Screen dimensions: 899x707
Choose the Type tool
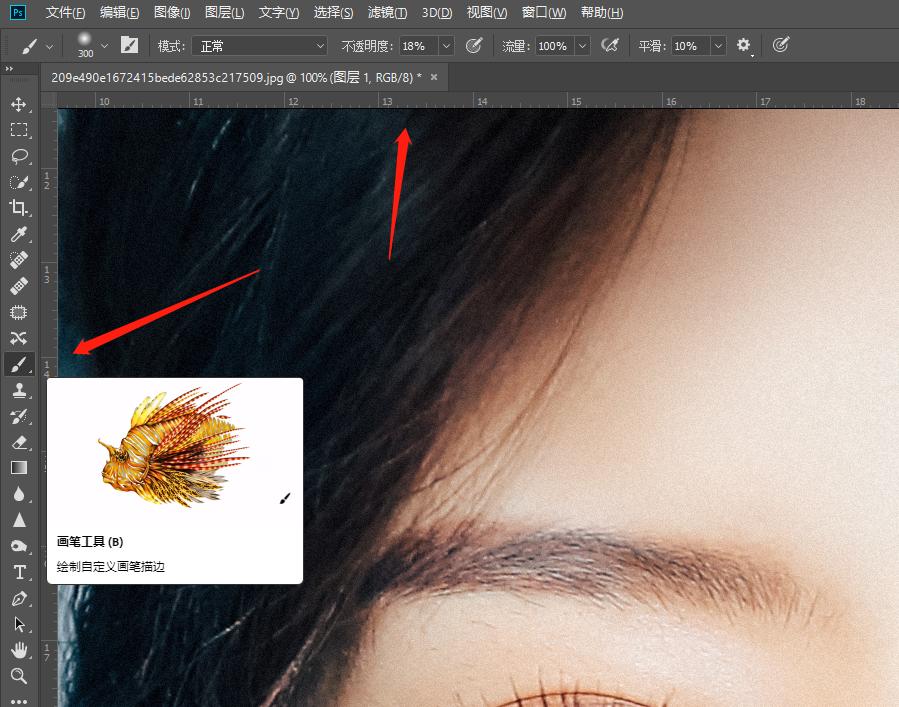tap(19, 572)
